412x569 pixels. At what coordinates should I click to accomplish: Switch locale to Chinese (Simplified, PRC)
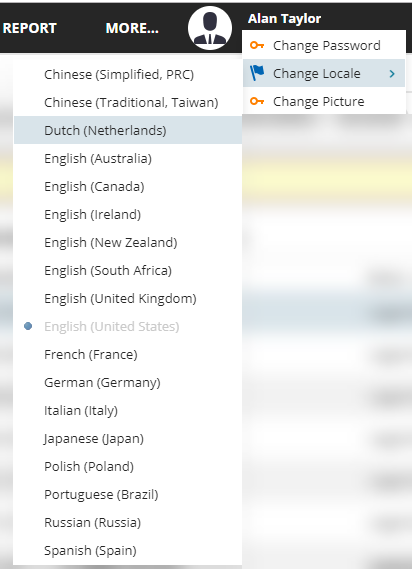click(128, 74)
